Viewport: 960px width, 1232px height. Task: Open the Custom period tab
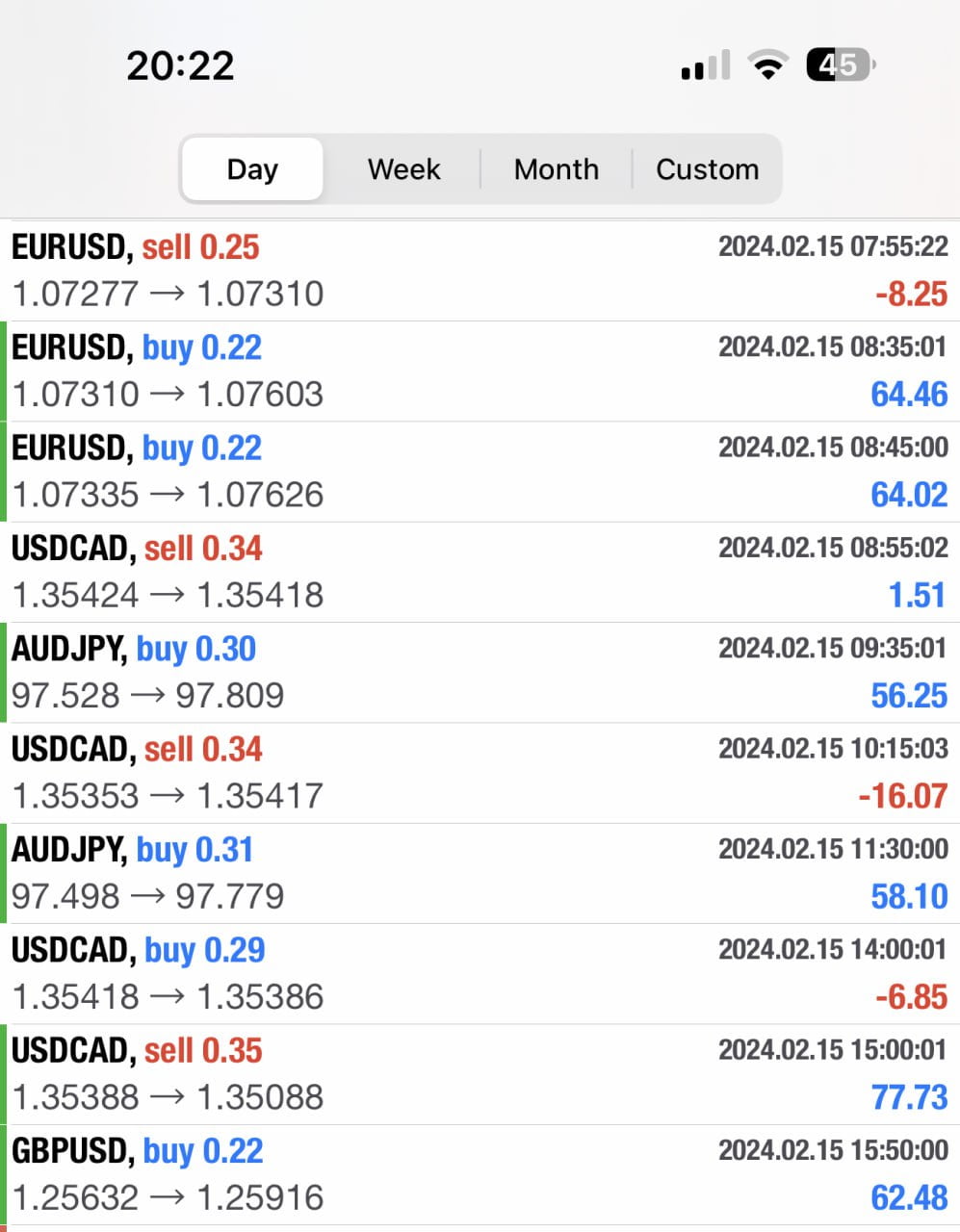(707, 169)
